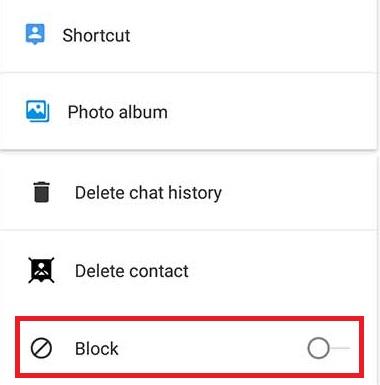Open the Photo album picture icon

[x=38, y=111]
